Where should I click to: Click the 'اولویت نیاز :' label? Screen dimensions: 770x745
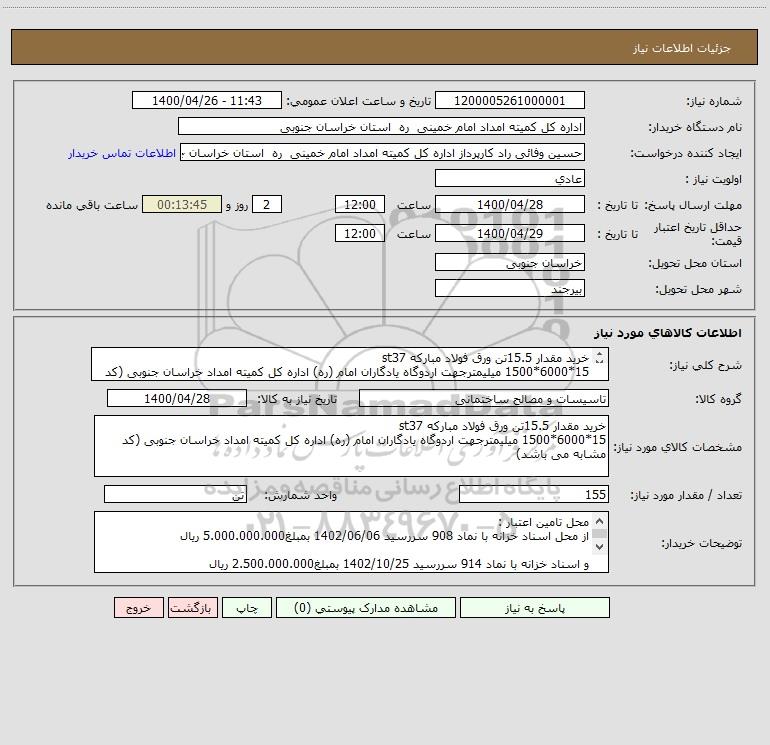click(x=714, y=179)
